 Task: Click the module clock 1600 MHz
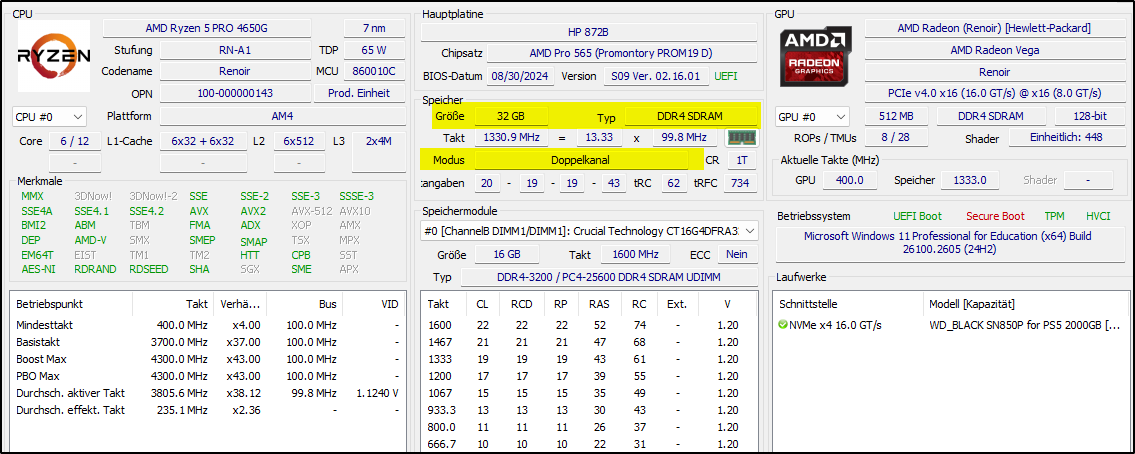[636, 254]
